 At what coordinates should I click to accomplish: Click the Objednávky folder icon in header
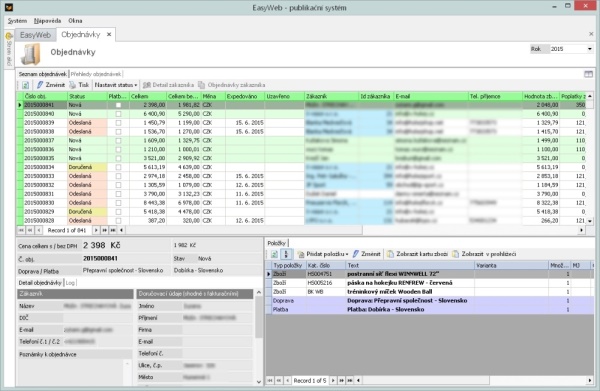(31, 54)
